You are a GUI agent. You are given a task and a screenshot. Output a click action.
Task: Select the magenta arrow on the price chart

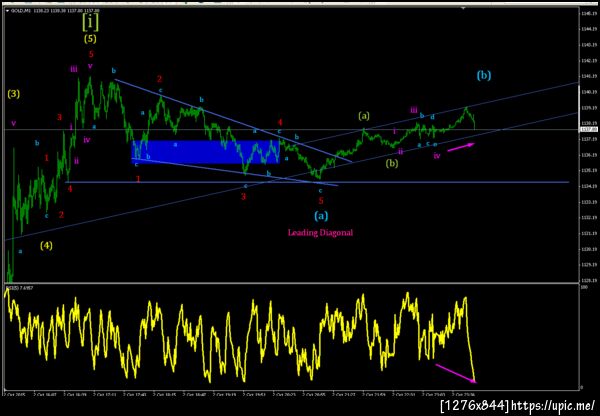coord(461,147)
